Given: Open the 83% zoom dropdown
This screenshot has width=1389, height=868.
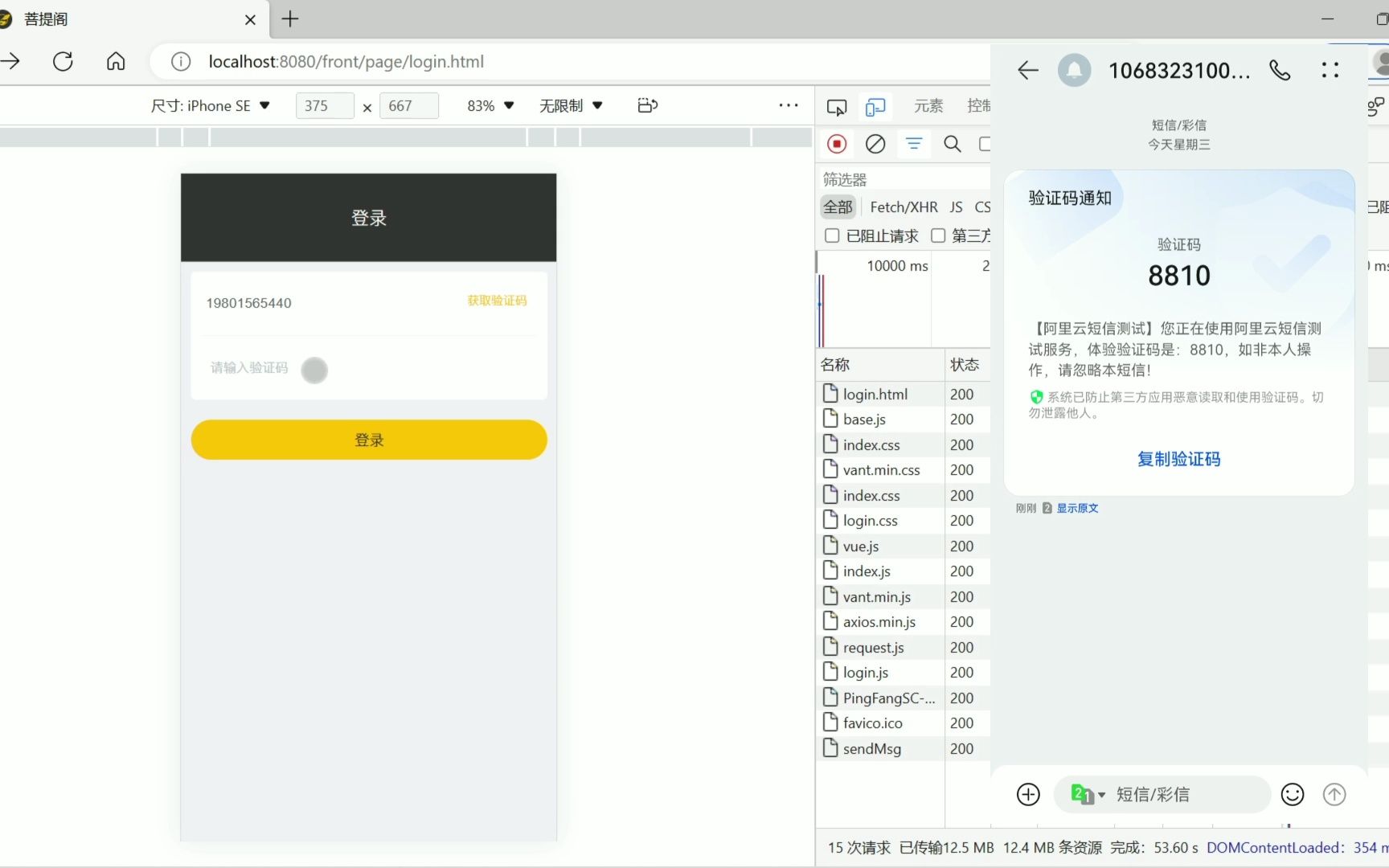Looking at the screenshot, I should click(490, 105).
